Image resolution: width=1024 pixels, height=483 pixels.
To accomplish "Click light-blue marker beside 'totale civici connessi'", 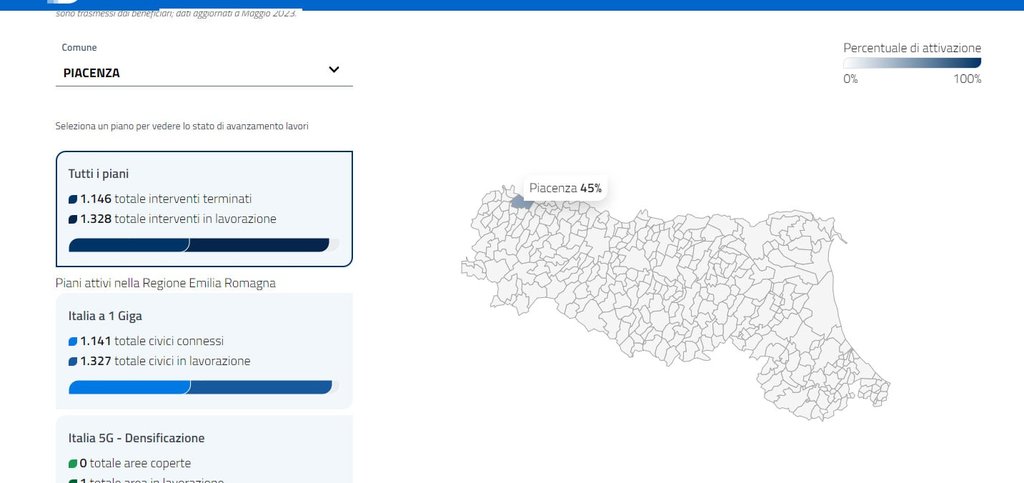I will [73, 341].
